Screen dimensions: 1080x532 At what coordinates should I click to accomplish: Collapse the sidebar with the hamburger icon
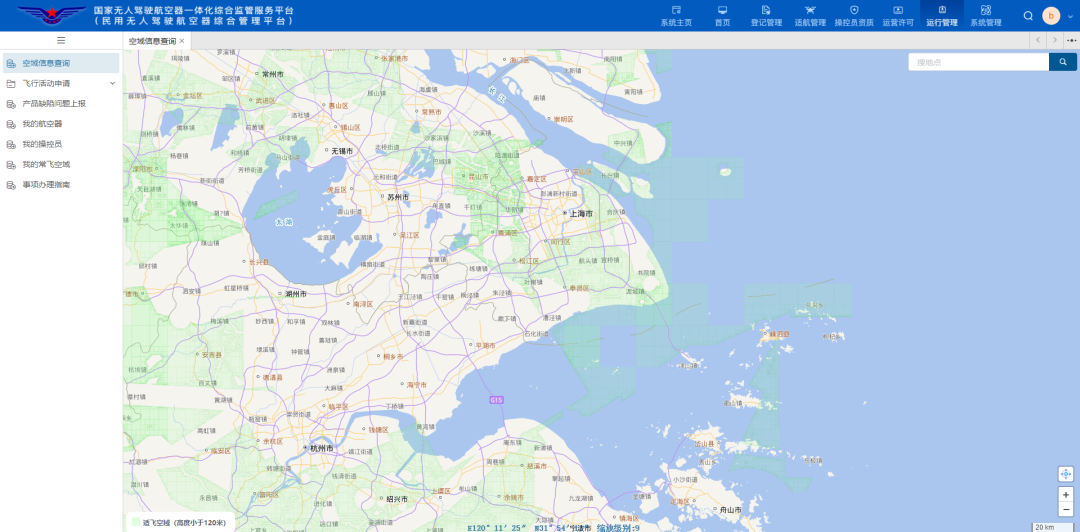pyautogui.click(x=61, y=41)
